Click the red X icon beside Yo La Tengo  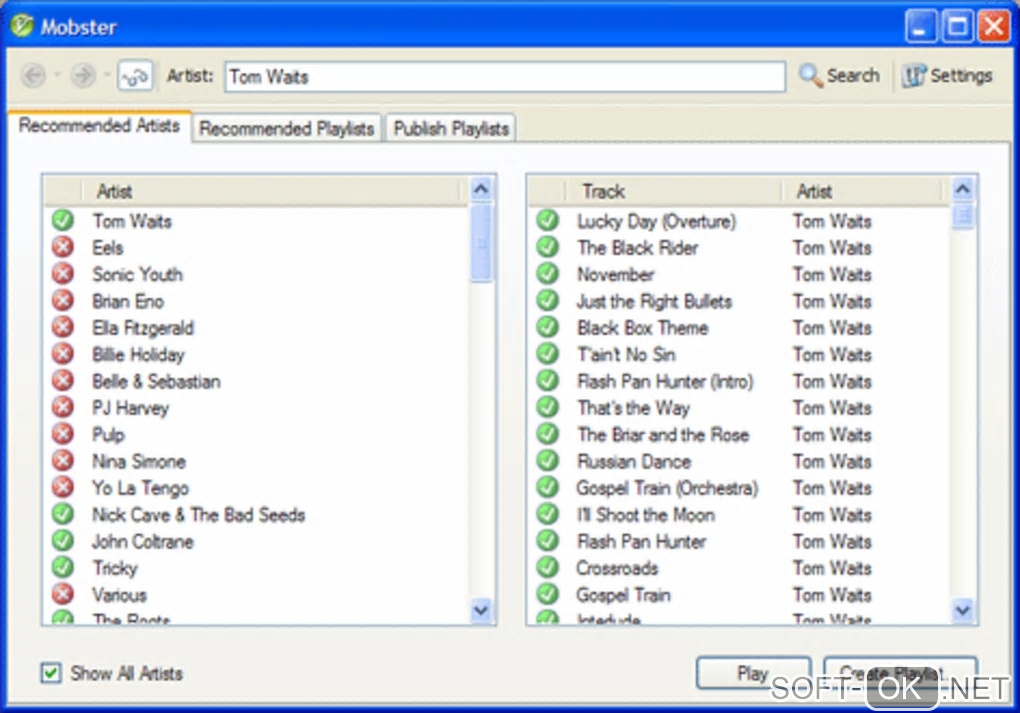pyautogui.click(x=63, y=487)
